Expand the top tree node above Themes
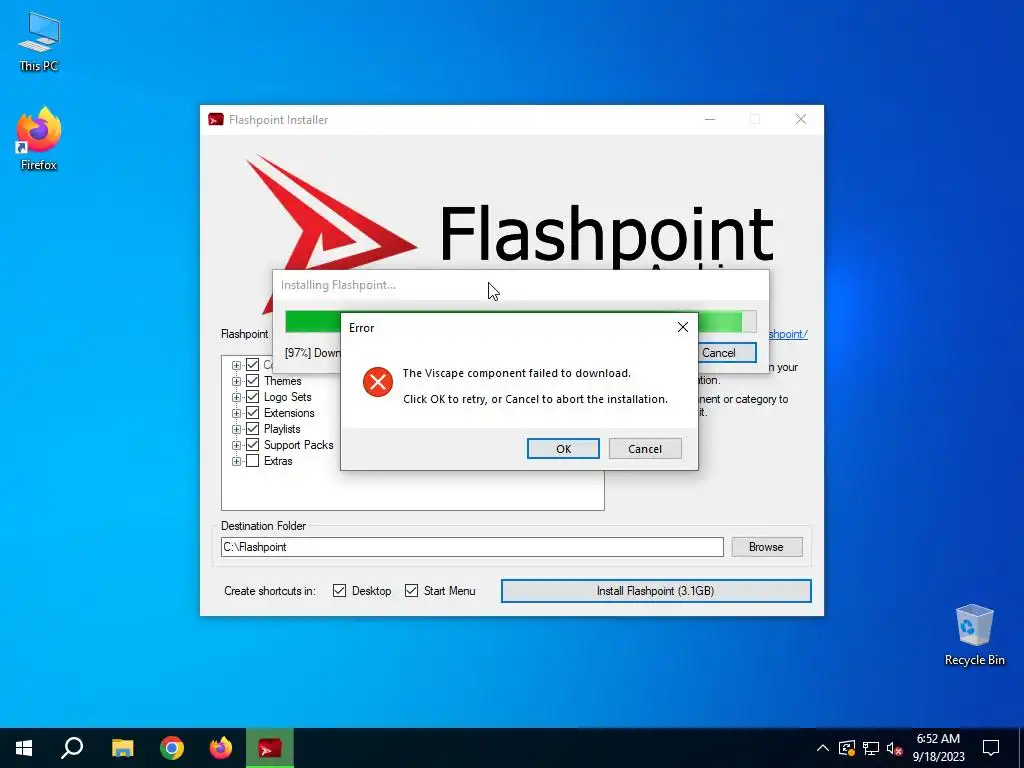This screenshot has height=768, width=1024. click(236, 365)
